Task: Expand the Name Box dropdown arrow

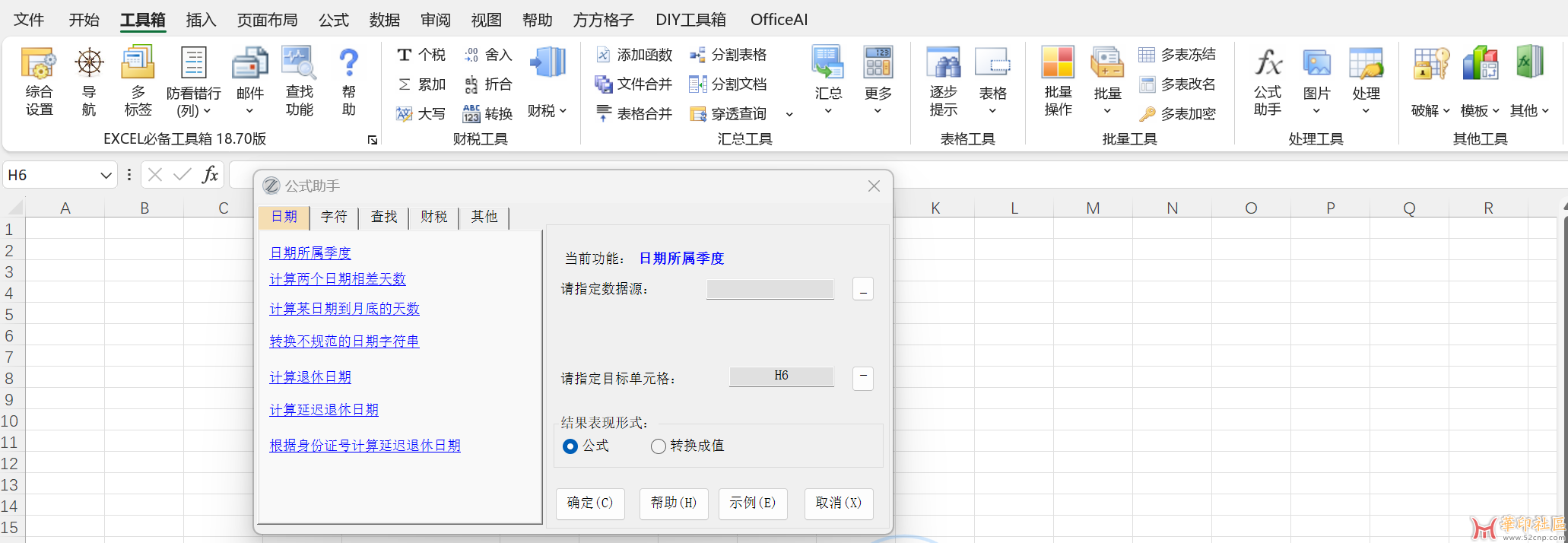Action: [x=106, y=176]
